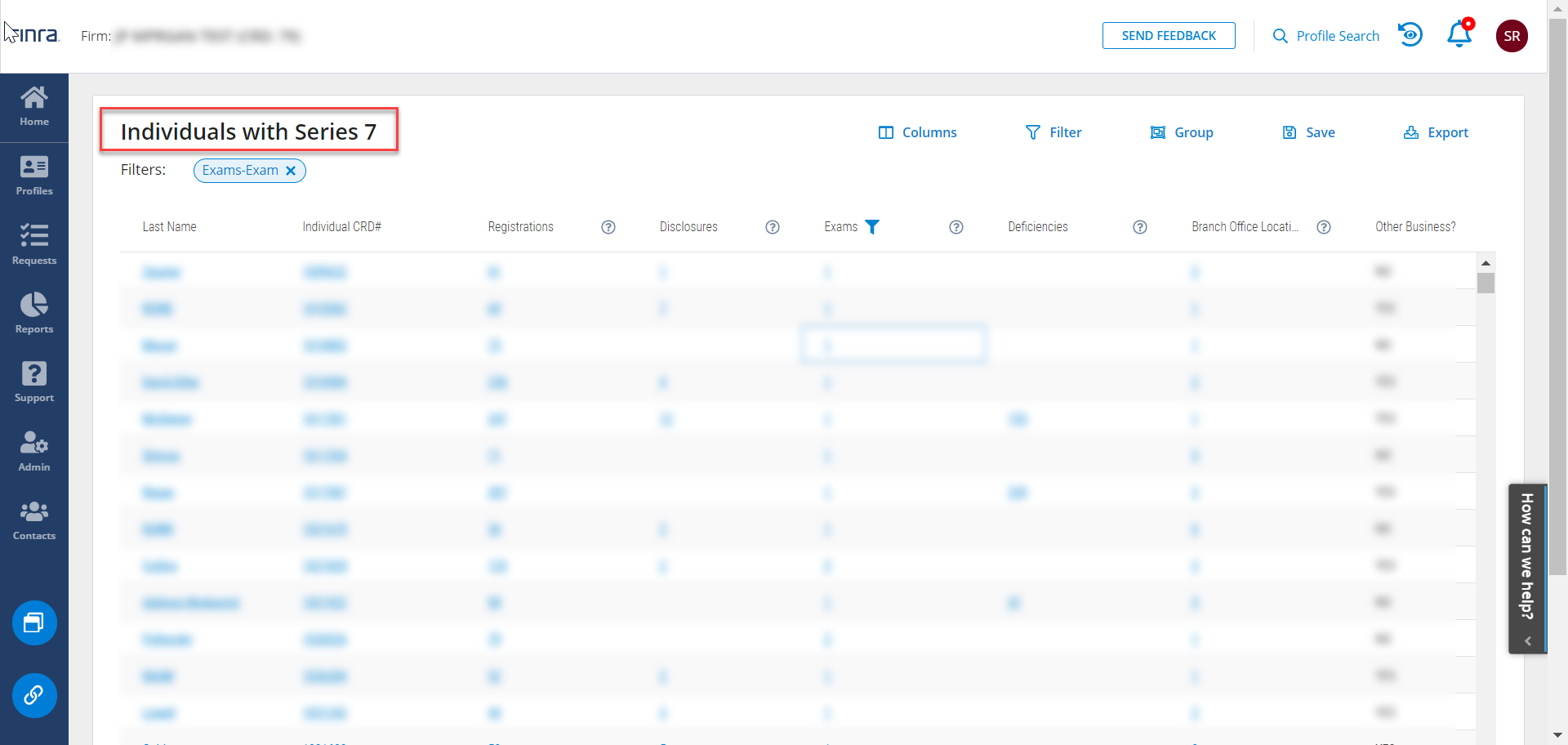
Task: Open the Filter options panel
Action: [1053, 132]
